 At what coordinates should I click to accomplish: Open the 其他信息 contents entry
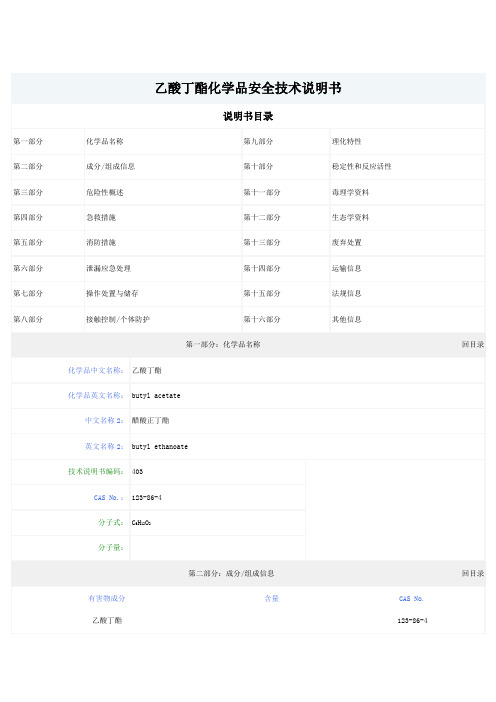pos(346,320)
